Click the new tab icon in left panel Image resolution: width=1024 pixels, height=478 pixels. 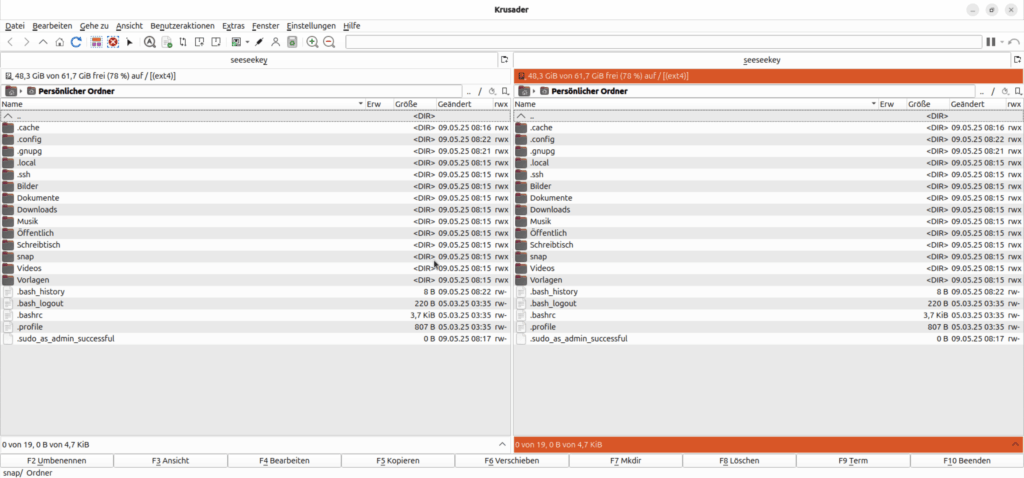tap(504, 60)
